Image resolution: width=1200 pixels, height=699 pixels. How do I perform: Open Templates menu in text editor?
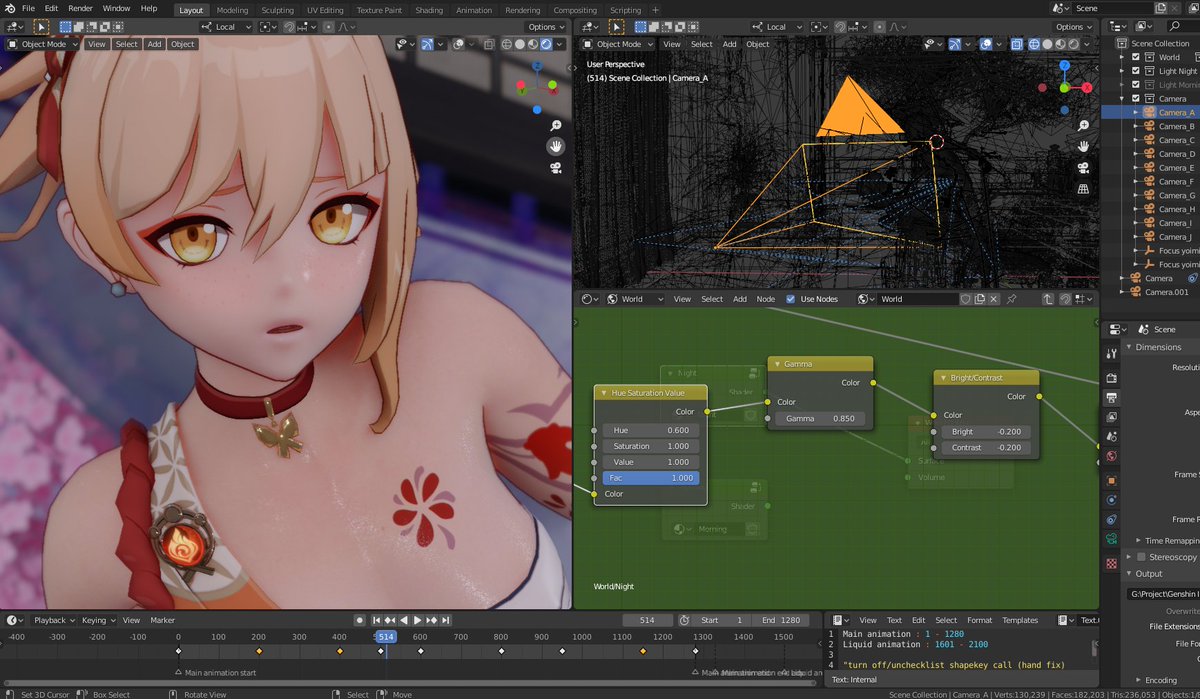pyautogui.click(x=1020, y=620)
